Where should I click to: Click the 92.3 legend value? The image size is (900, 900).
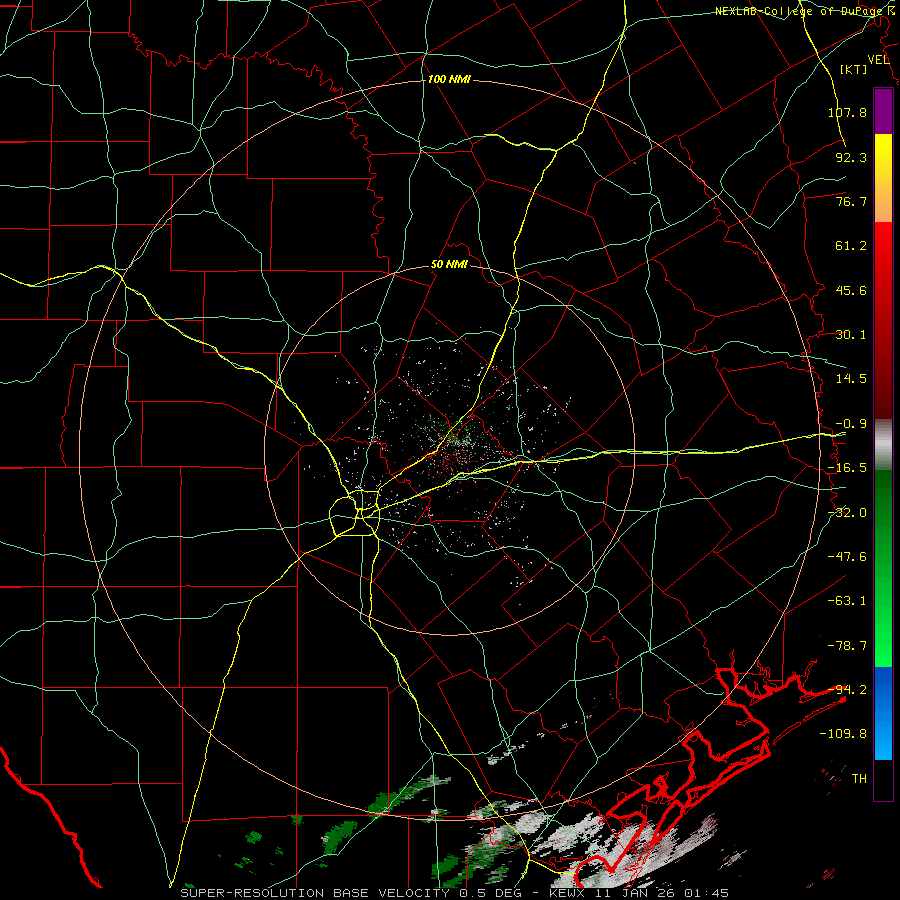pyautogui.click(x=851, y=157)
